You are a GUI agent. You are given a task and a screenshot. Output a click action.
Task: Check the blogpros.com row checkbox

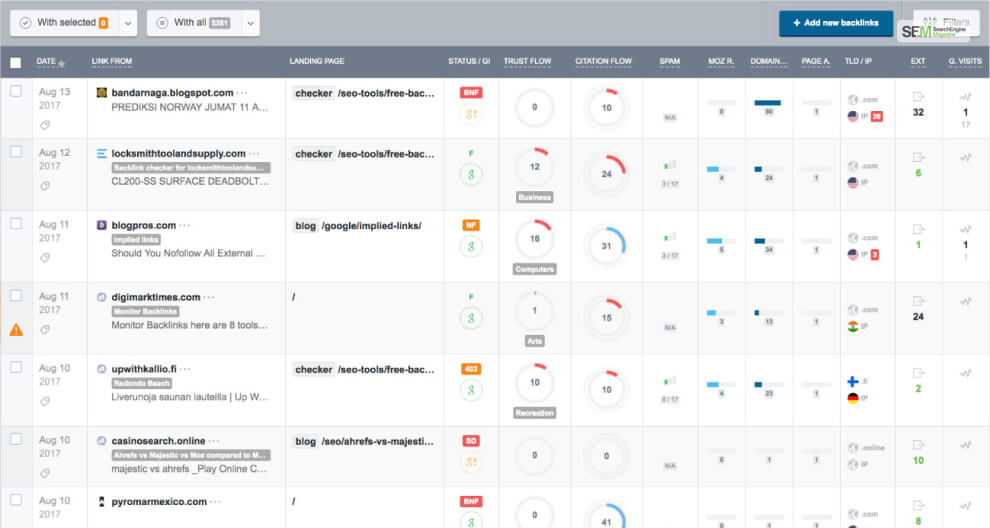point(16,224)
